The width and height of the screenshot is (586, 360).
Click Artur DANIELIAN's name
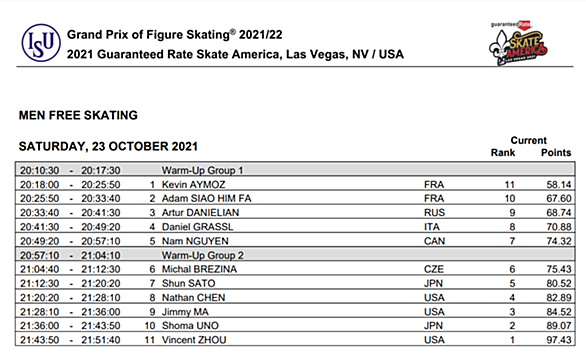(200, 213)
